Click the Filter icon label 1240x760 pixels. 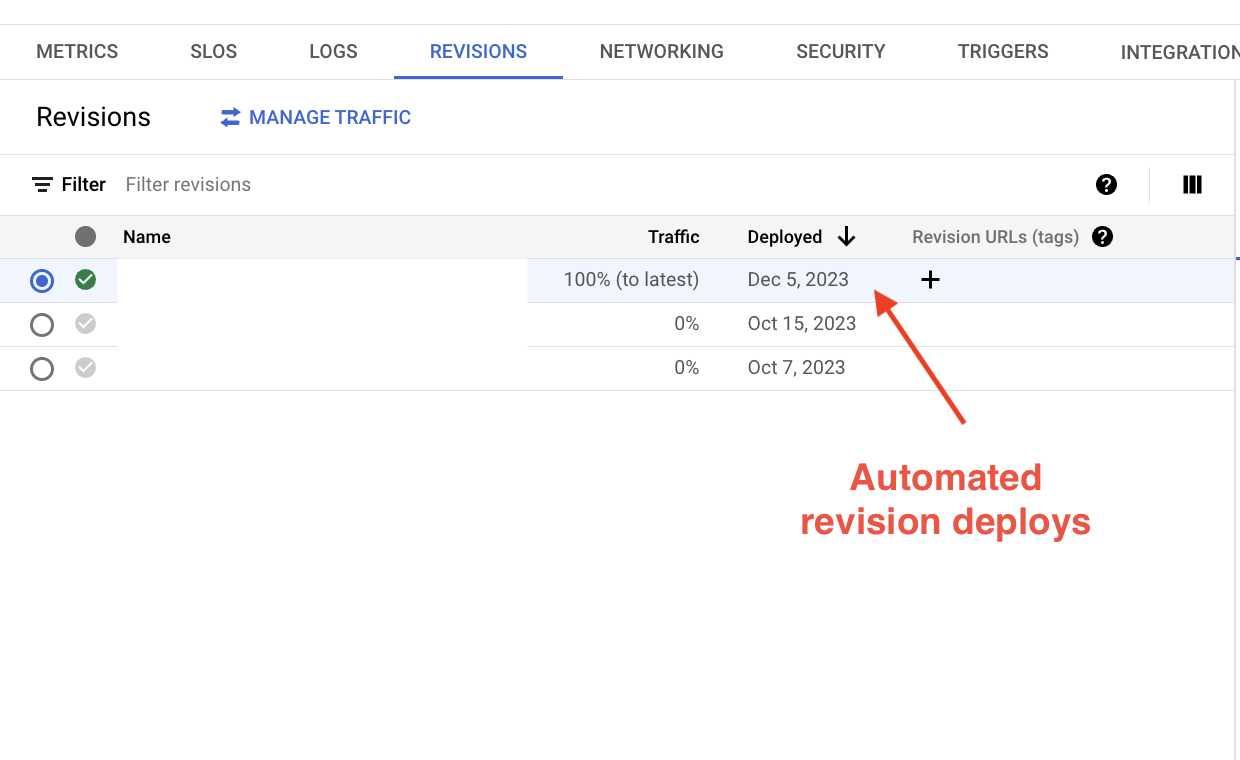click(69, 185)
